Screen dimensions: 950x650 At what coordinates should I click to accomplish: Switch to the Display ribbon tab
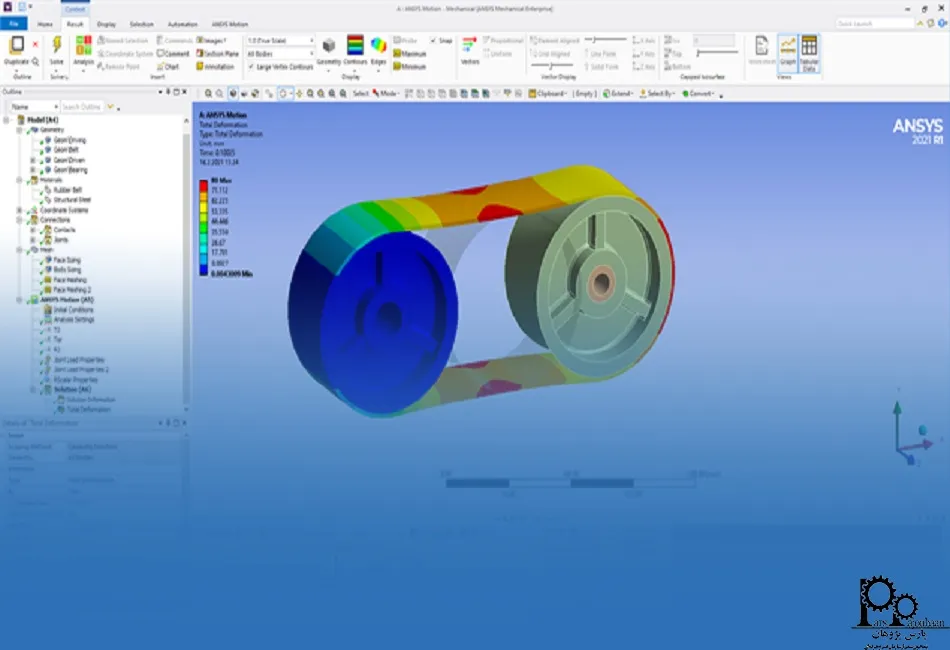click(106, 23)
